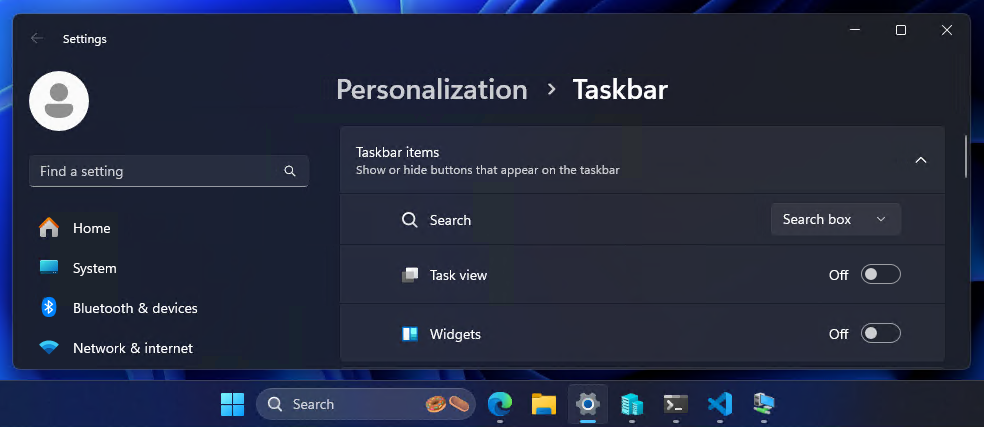Screen dimensions: 984x427
Task: Open the Search box dropdown
Action: pyautogui.click(x=836, y=219)
